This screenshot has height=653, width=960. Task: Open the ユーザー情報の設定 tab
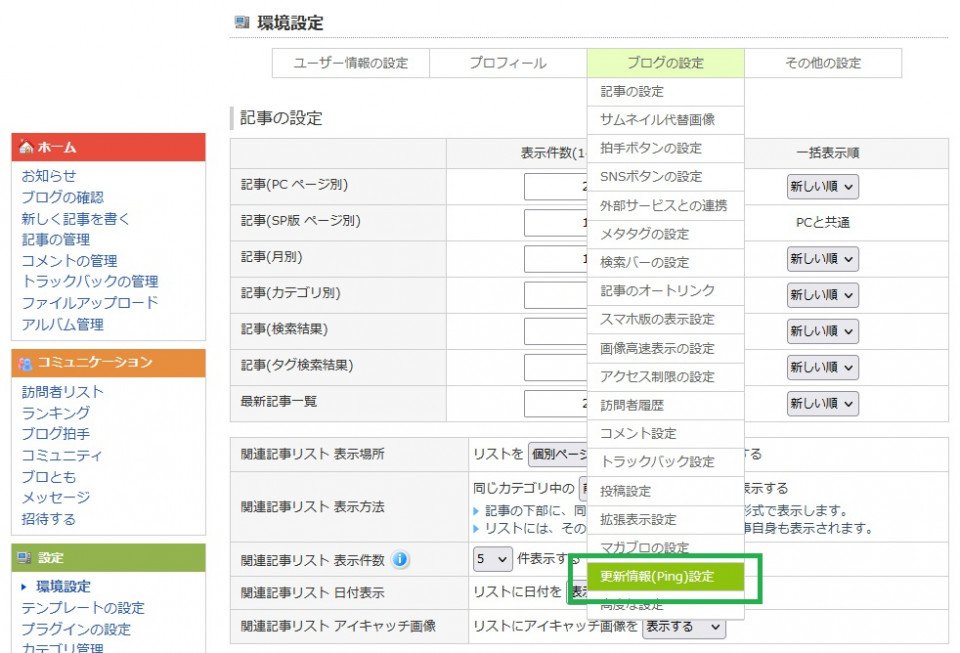coord(350,63)
